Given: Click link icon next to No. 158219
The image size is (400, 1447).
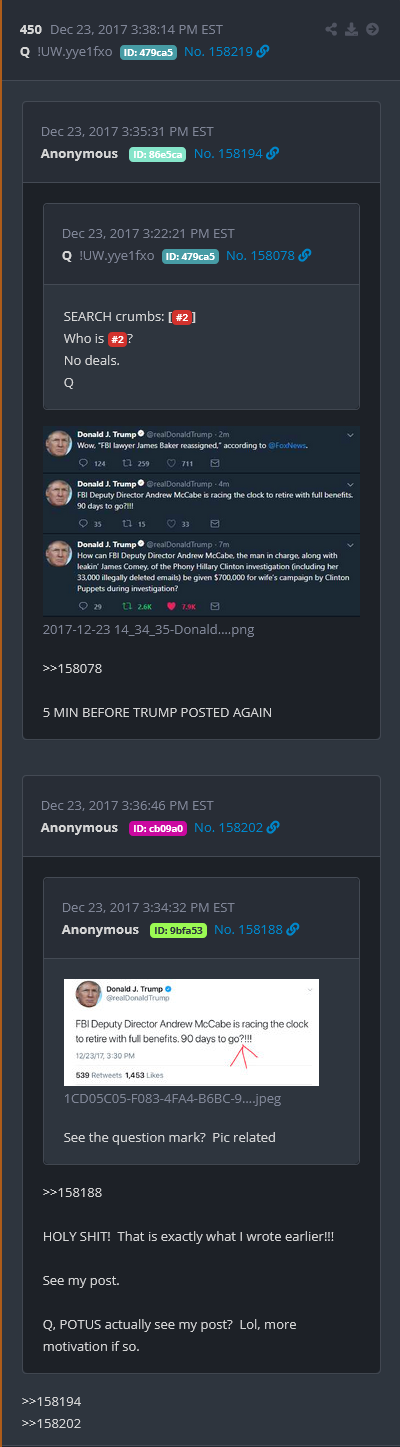Looking at the screenshot, I should click(263, 51).
